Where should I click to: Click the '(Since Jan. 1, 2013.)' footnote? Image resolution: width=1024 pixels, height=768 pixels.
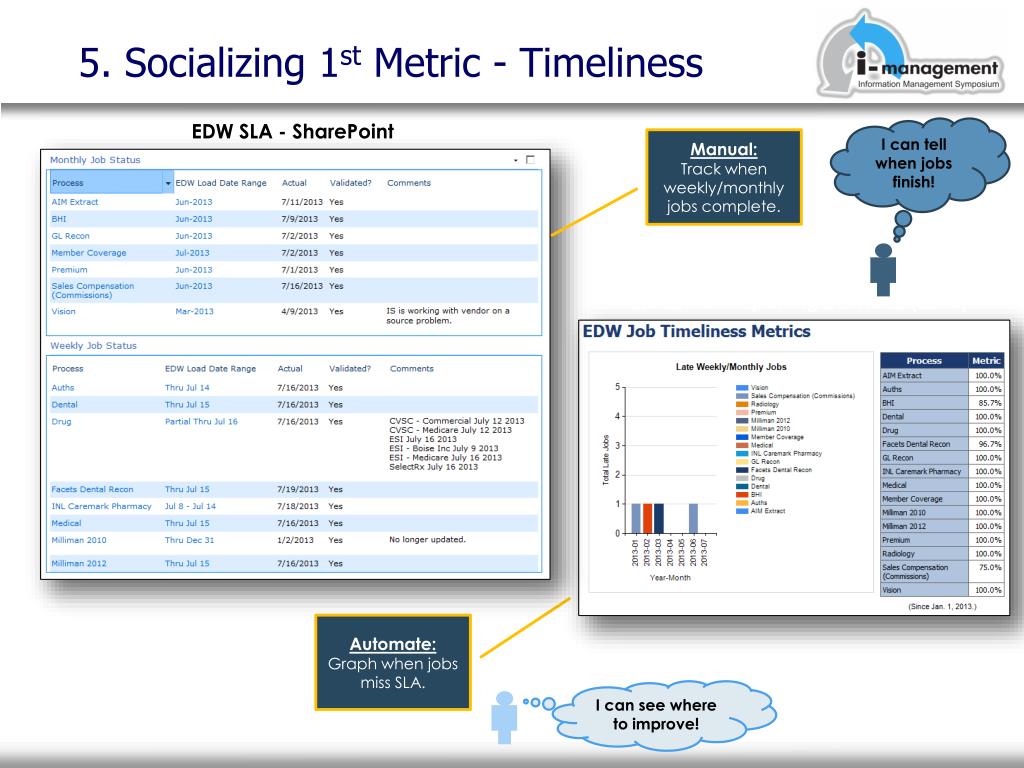point(942,607)
